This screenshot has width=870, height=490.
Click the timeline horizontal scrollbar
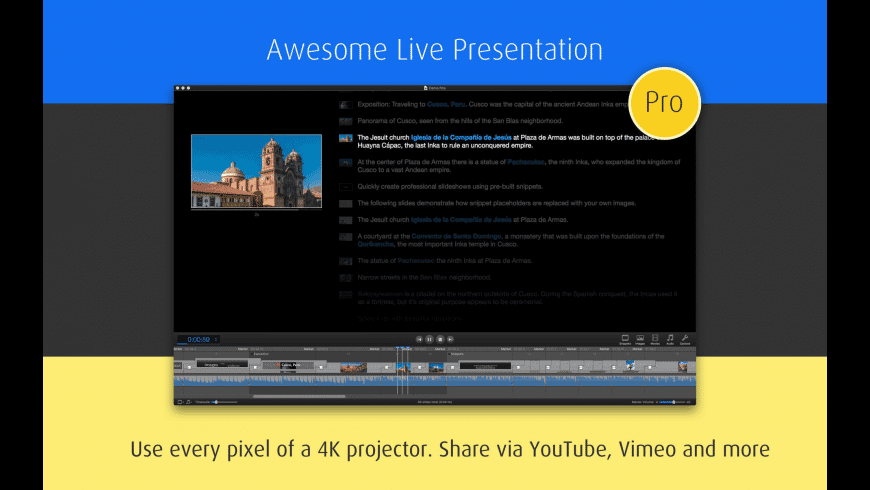pos(299,396)
